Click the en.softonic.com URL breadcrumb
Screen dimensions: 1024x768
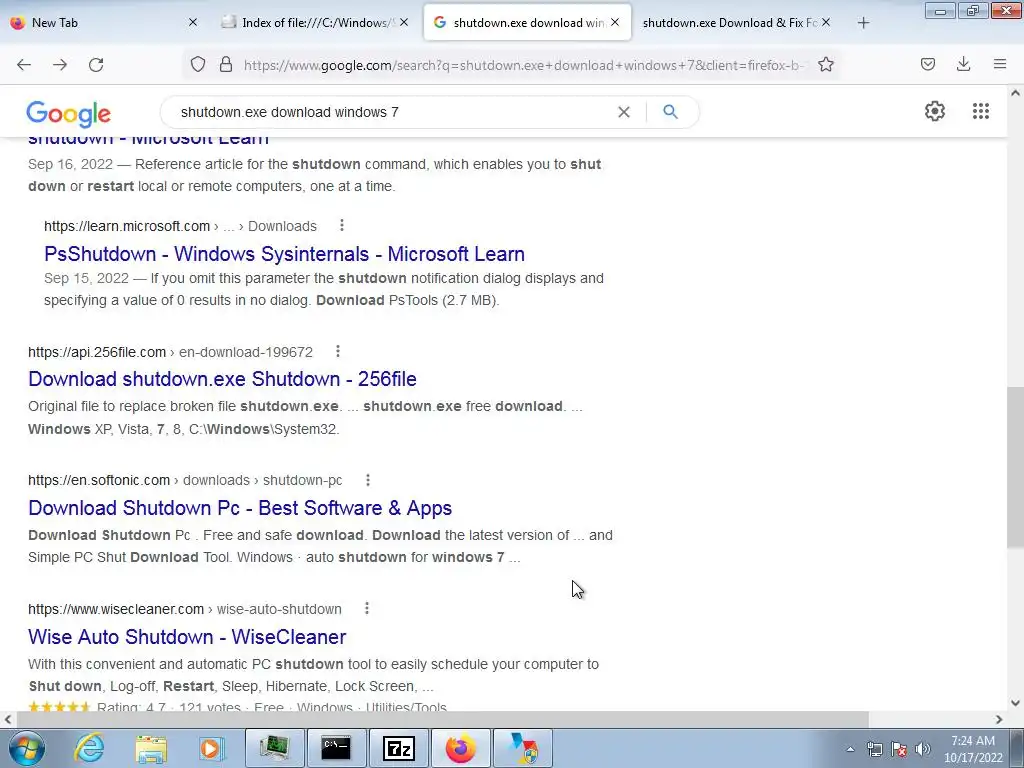(185, 480)
